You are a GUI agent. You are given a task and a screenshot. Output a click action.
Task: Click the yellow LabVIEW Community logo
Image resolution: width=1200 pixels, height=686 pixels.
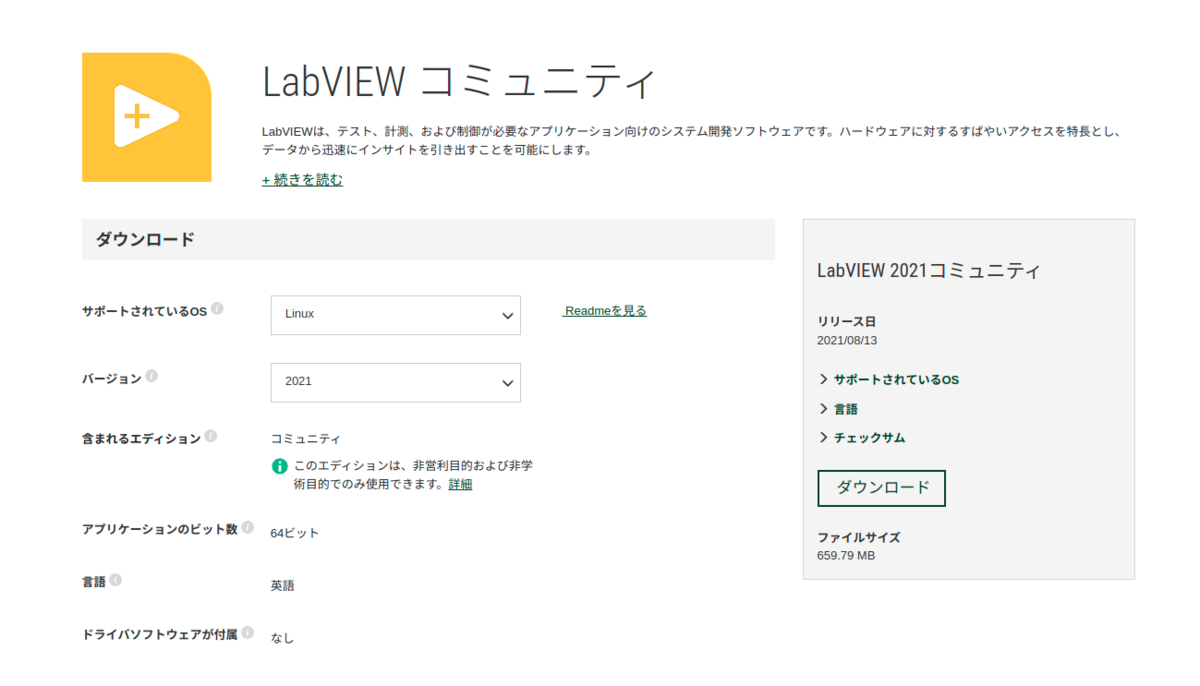(146, 117)
